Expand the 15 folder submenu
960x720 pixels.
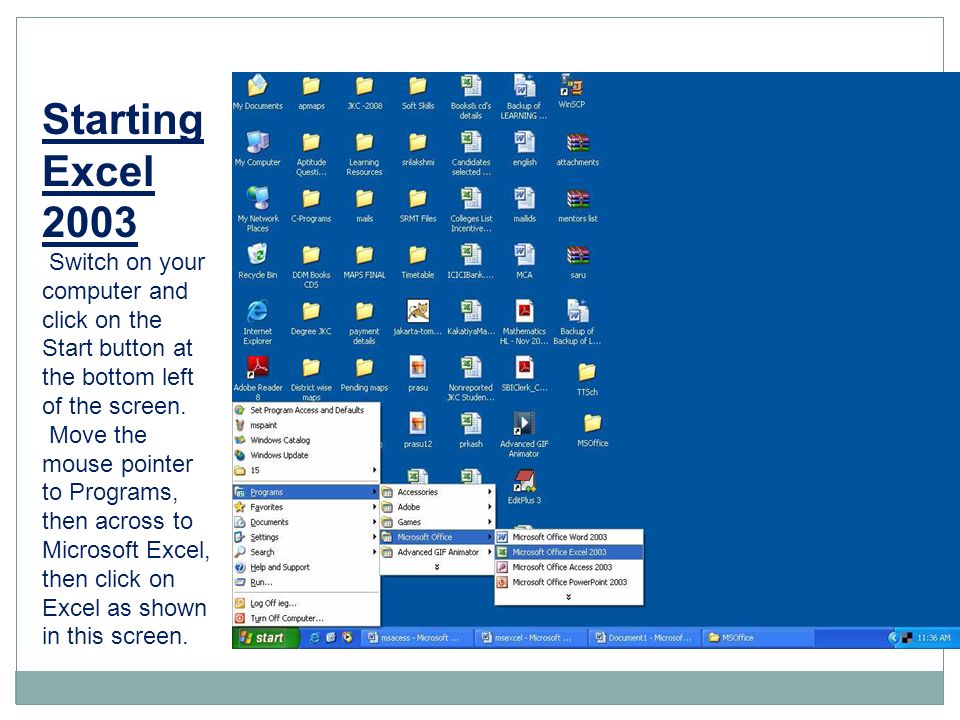[306, 470]
